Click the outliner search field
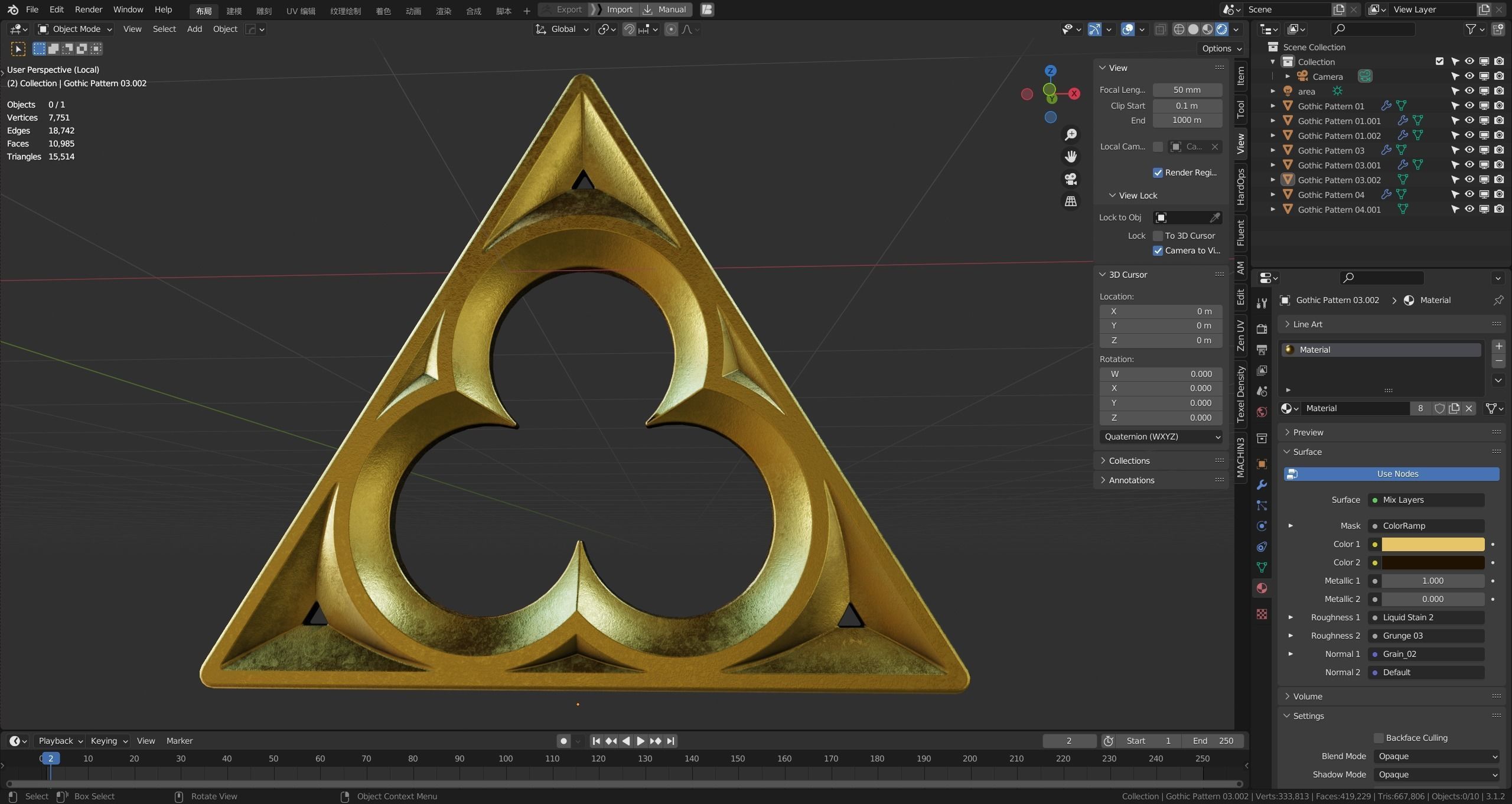The height and width of the screenshot is (804, 1512). [x=1374, y=29]
